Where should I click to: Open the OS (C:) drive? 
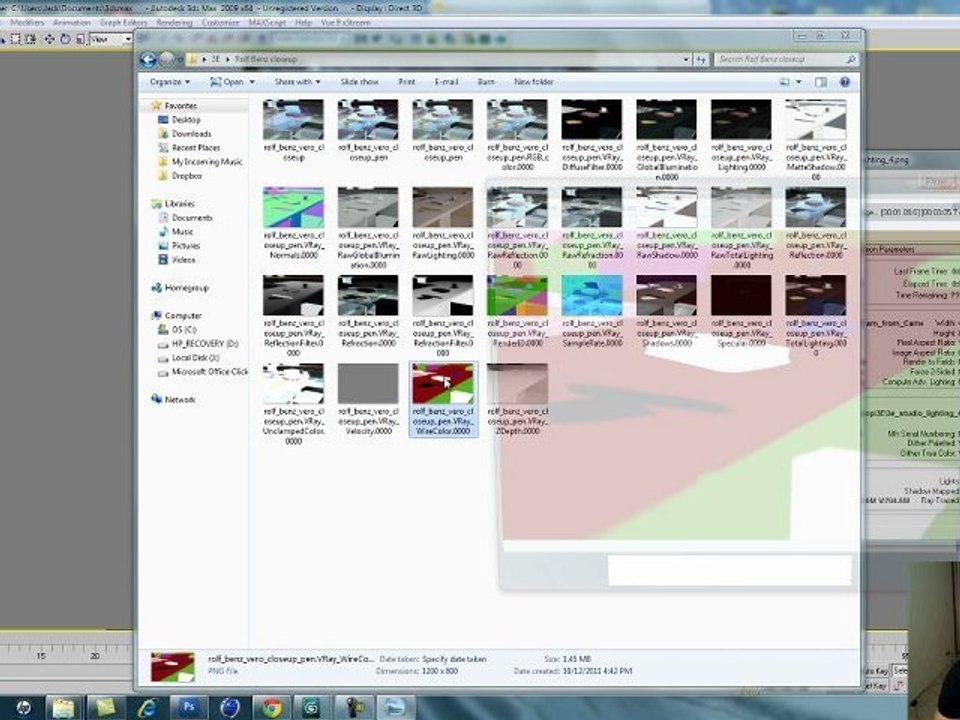click(x=184, y=329)
